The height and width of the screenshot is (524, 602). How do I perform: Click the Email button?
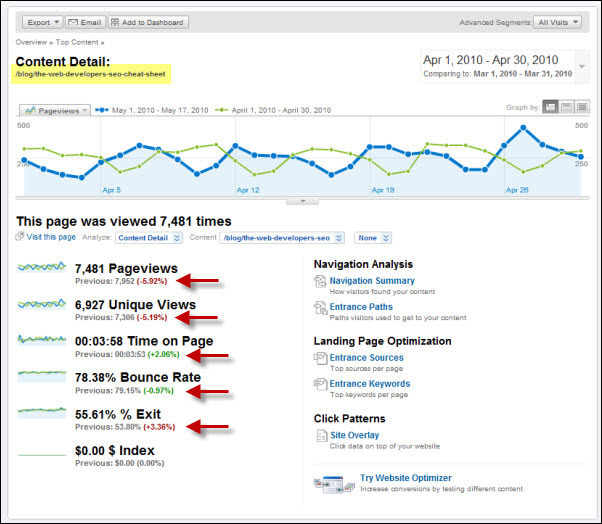pos(85,21)
